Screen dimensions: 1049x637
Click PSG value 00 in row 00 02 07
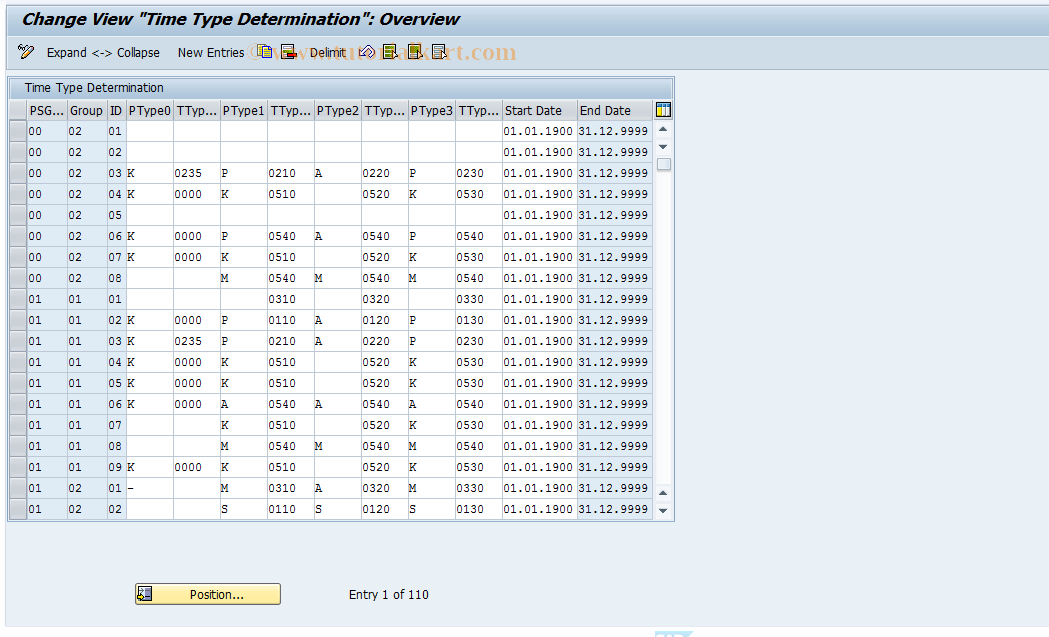tap(47, 257)
